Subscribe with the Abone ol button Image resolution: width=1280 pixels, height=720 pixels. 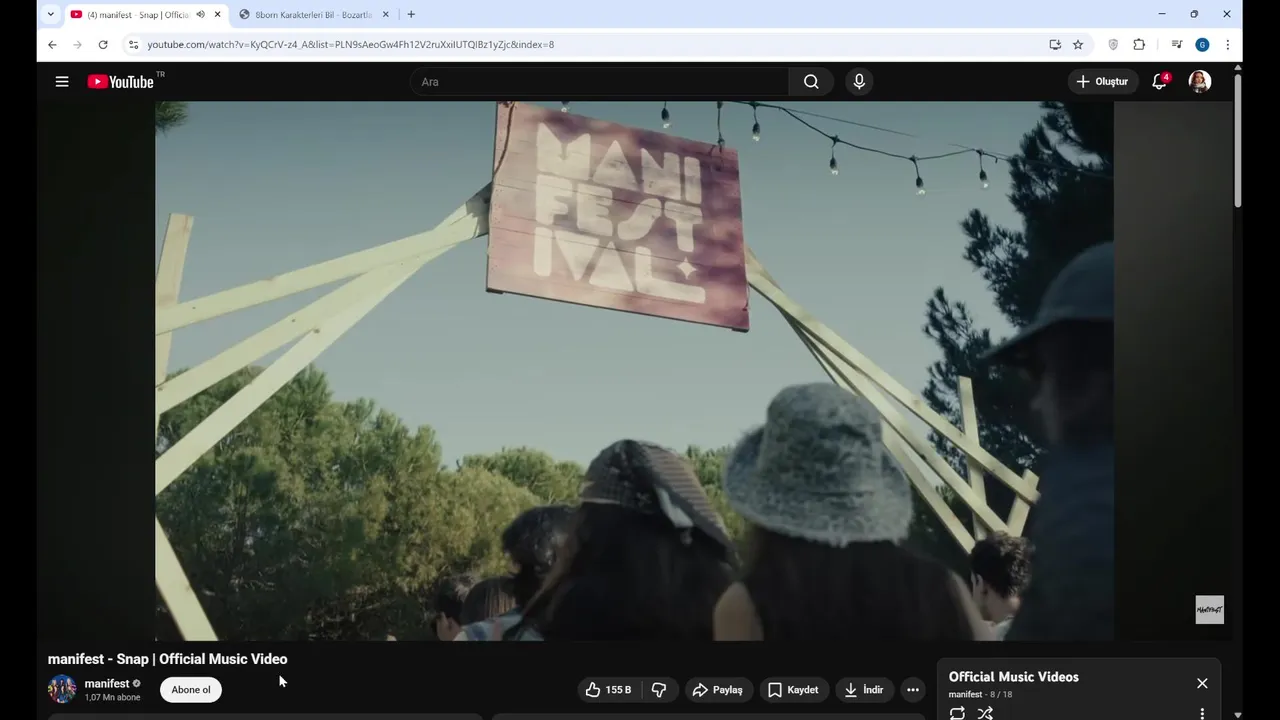pyautogui.click(x=191, y=690)
